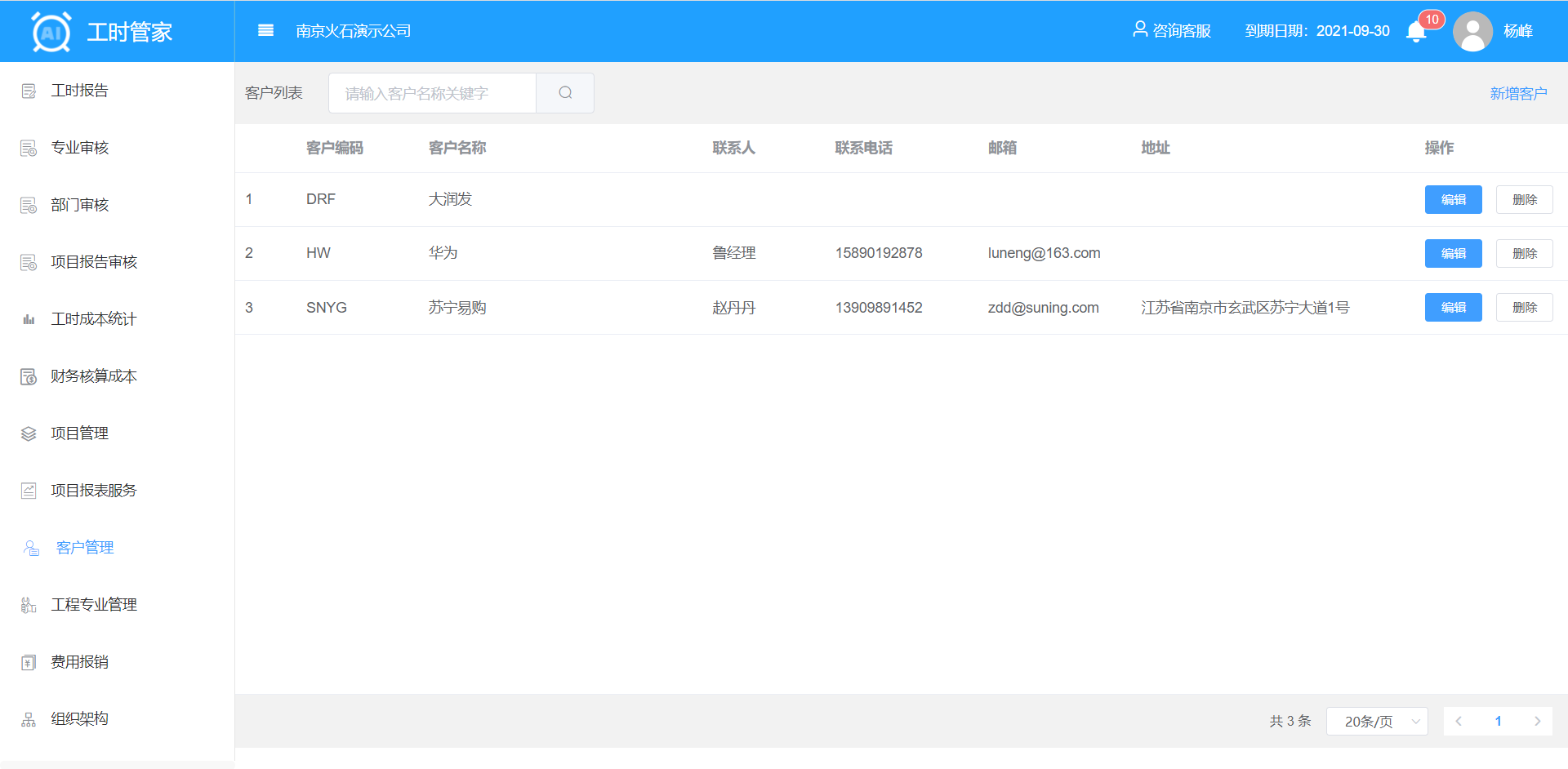Expand the 20条/页 page size dropdown
The width and height of the screenshot is (1568, 769).
pos(1377,722)
